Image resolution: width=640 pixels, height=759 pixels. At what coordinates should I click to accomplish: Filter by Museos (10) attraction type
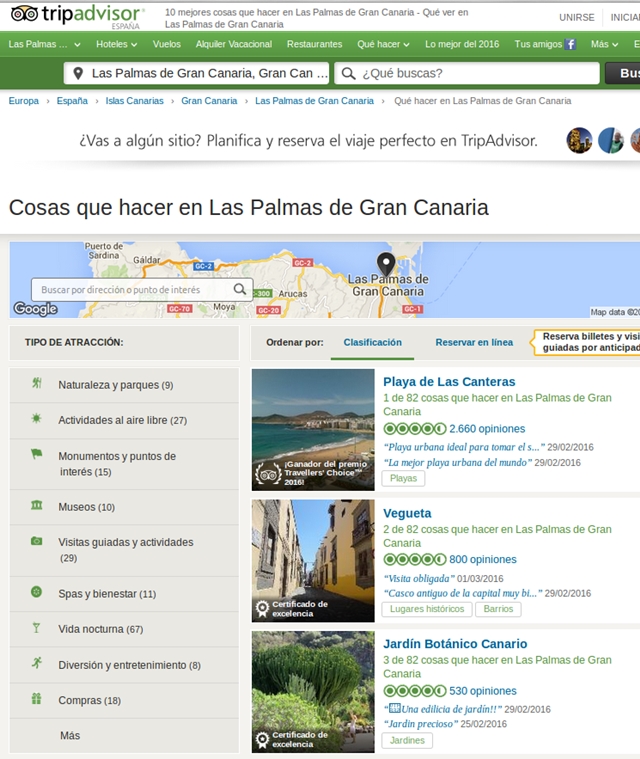[x=87, y=507]
